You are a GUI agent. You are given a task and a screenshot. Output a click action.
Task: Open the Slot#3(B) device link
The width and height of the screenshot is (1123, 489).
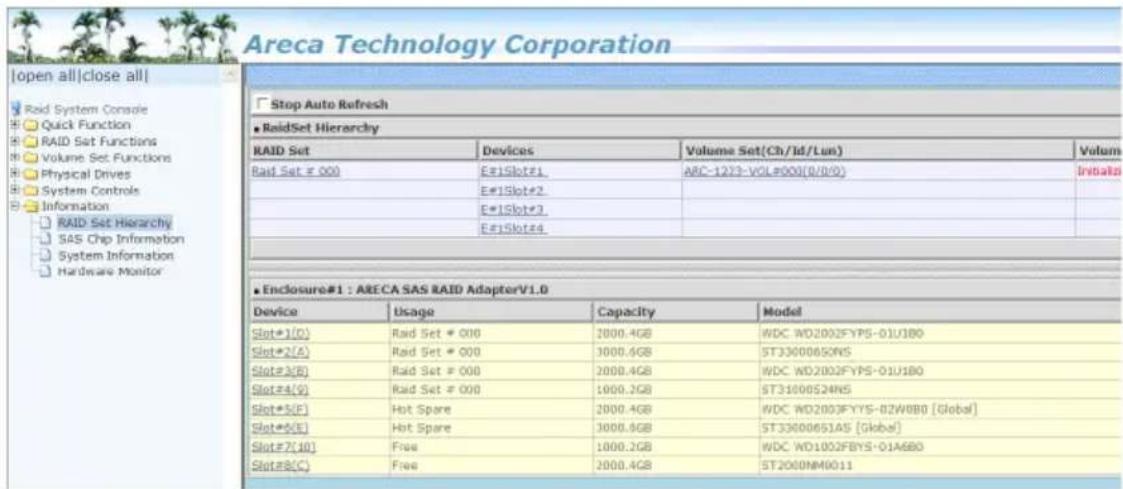pos(281,372)
